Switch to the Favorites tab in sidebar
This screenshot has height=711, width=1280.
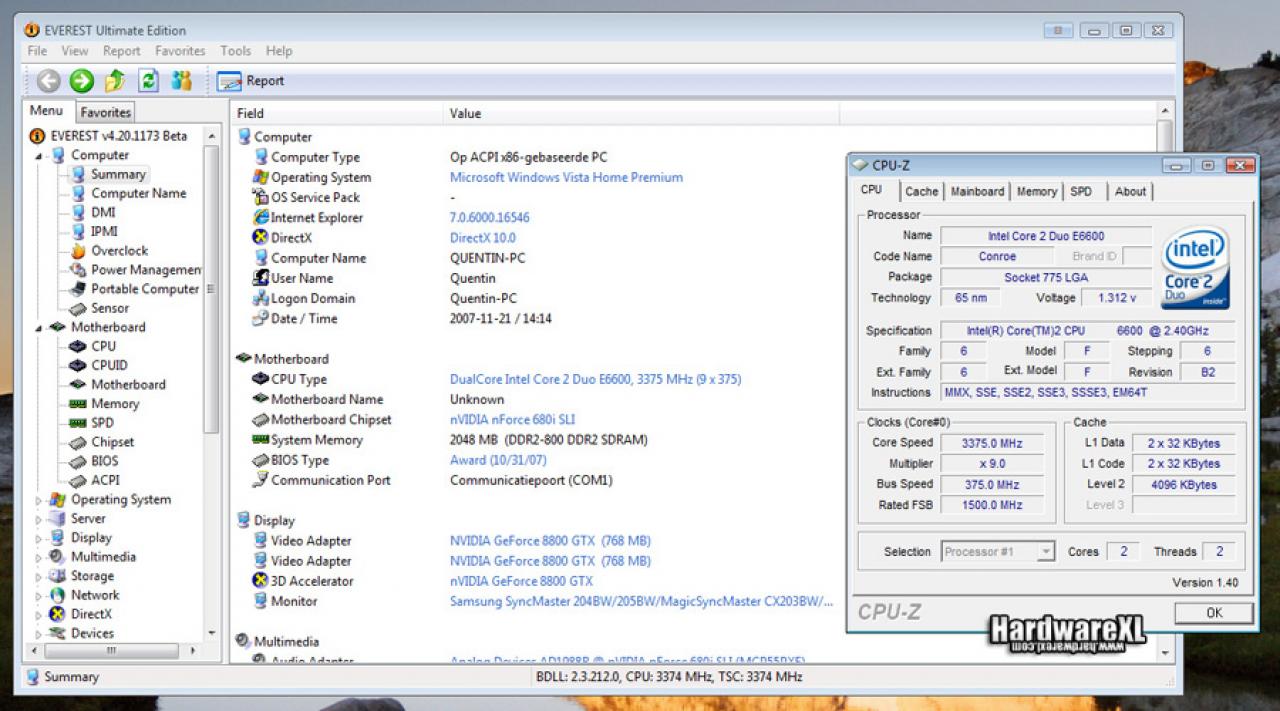(x=106, y=113)
